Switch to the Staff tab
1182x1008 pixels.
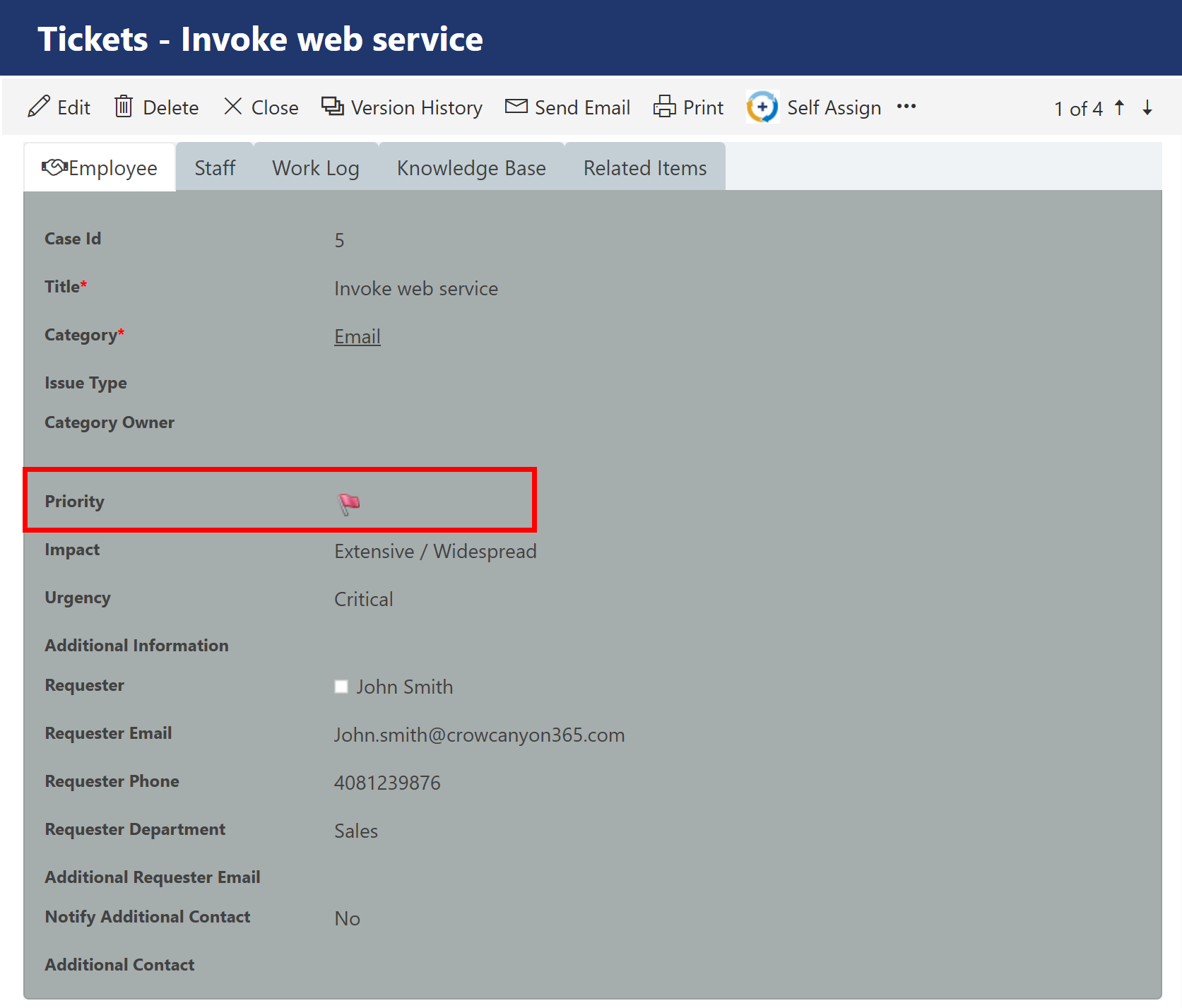tap(215, 168)
